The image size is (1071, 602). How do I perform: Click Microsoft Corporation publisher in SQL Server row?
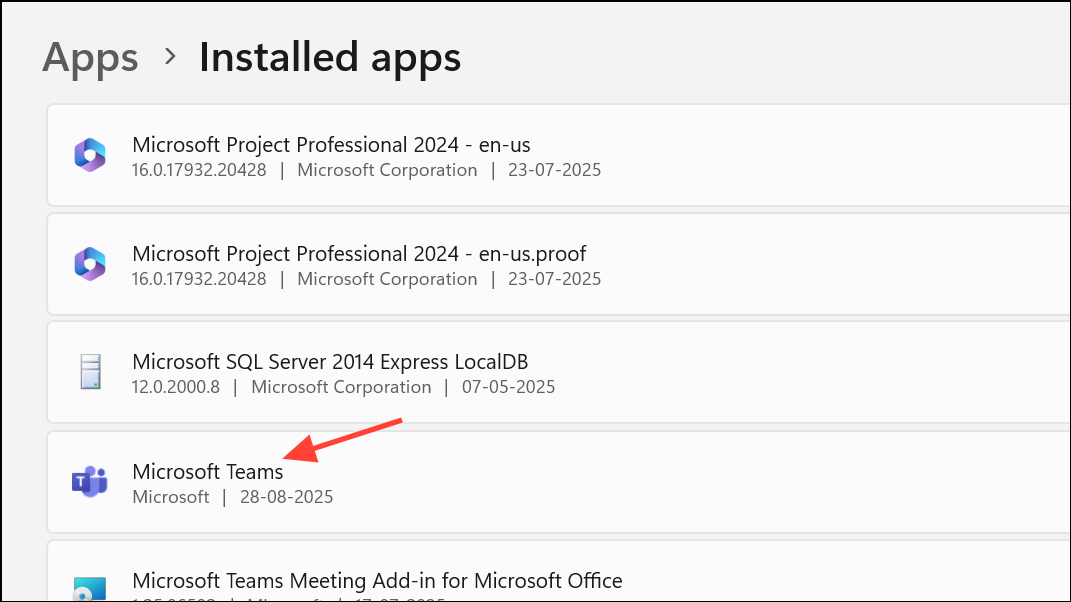pyautogui.click(x=341, y=387)
